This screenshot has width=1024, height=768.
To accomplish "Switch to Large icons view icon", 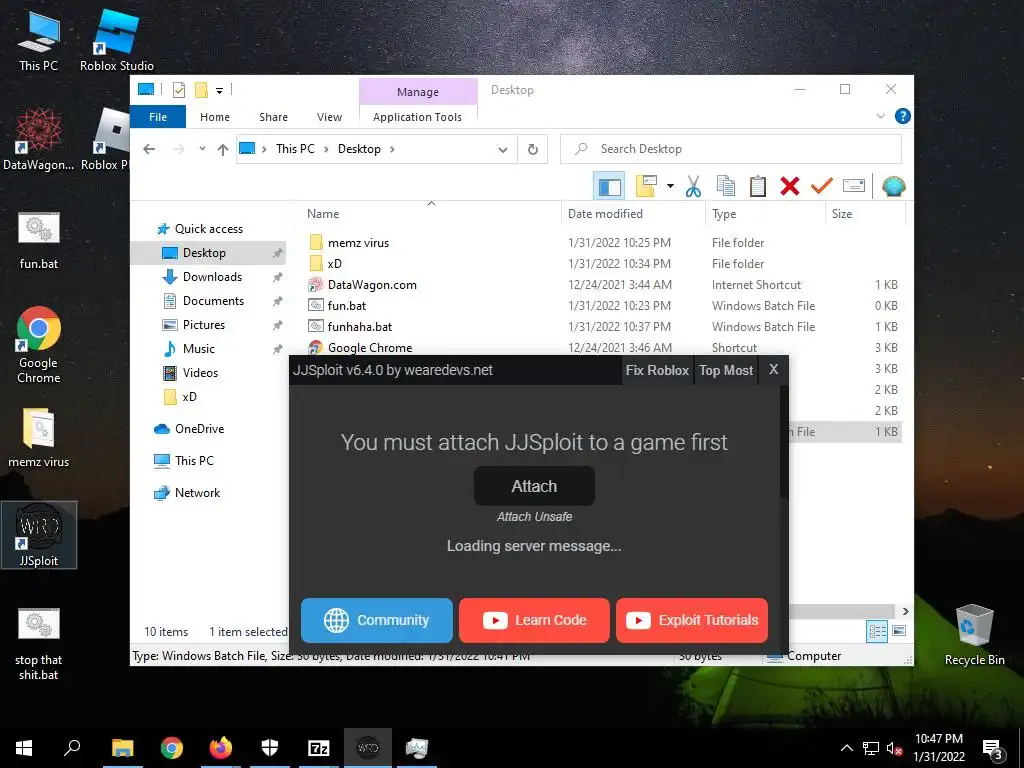I will click(899, 631).
